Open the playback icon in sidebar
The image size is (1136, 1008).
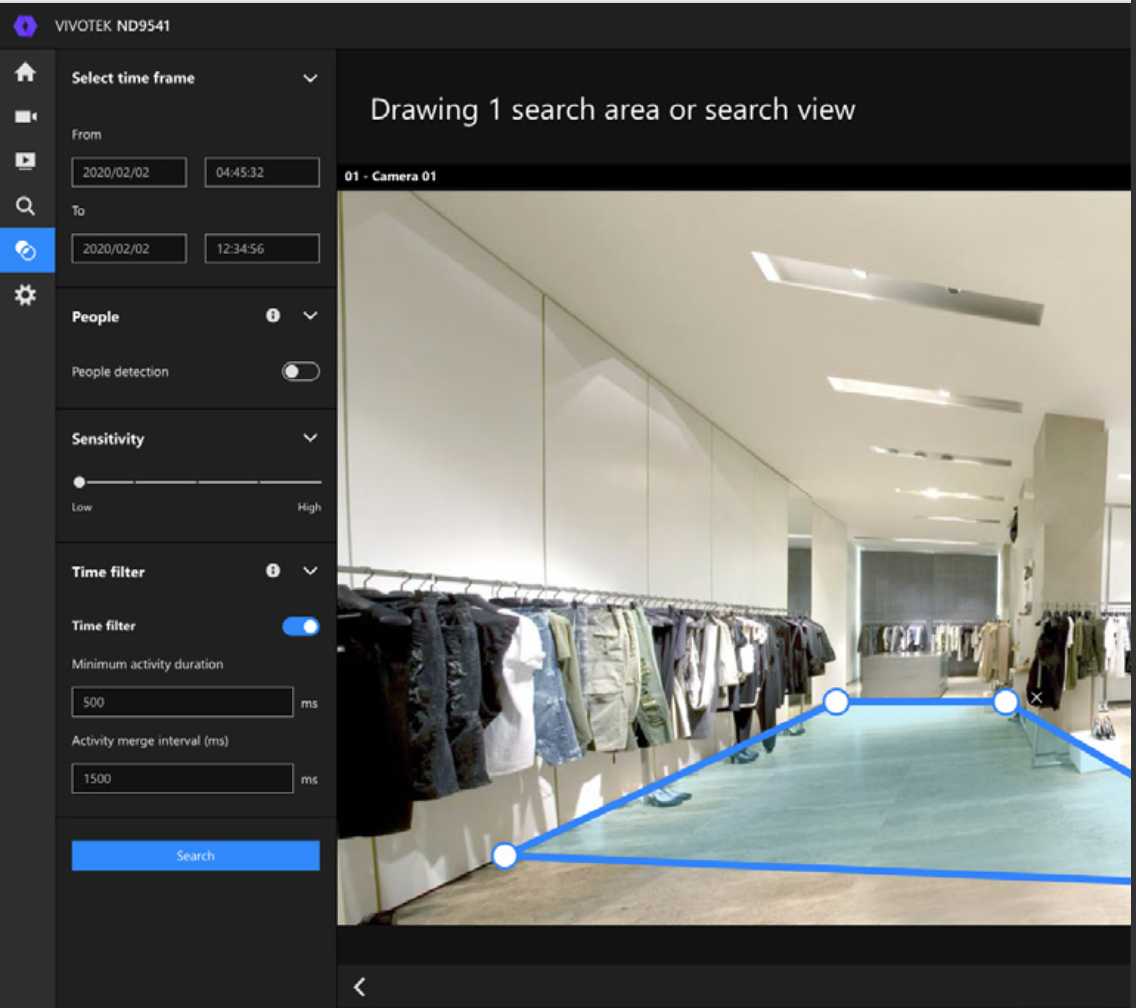coord(25,161)
